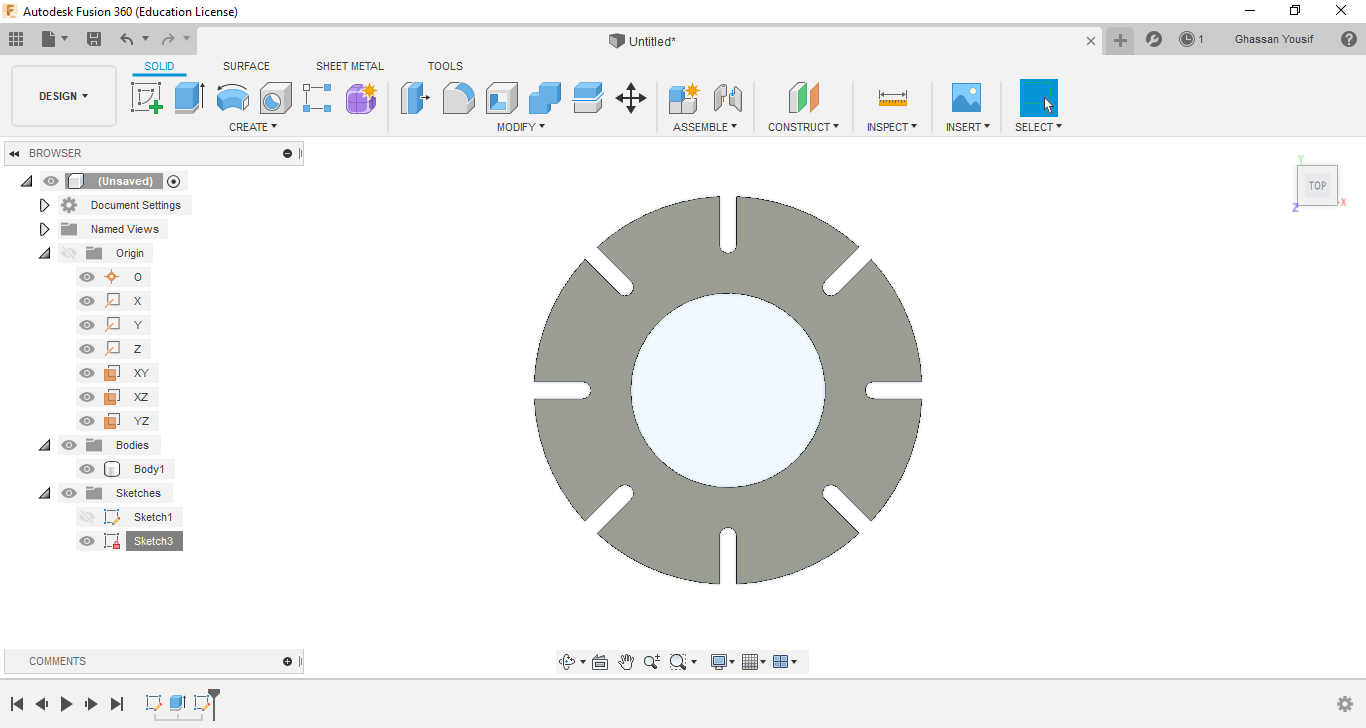Screen dimensions: 1366x728
Task: Hide Body1
Action: pos(87,469)
